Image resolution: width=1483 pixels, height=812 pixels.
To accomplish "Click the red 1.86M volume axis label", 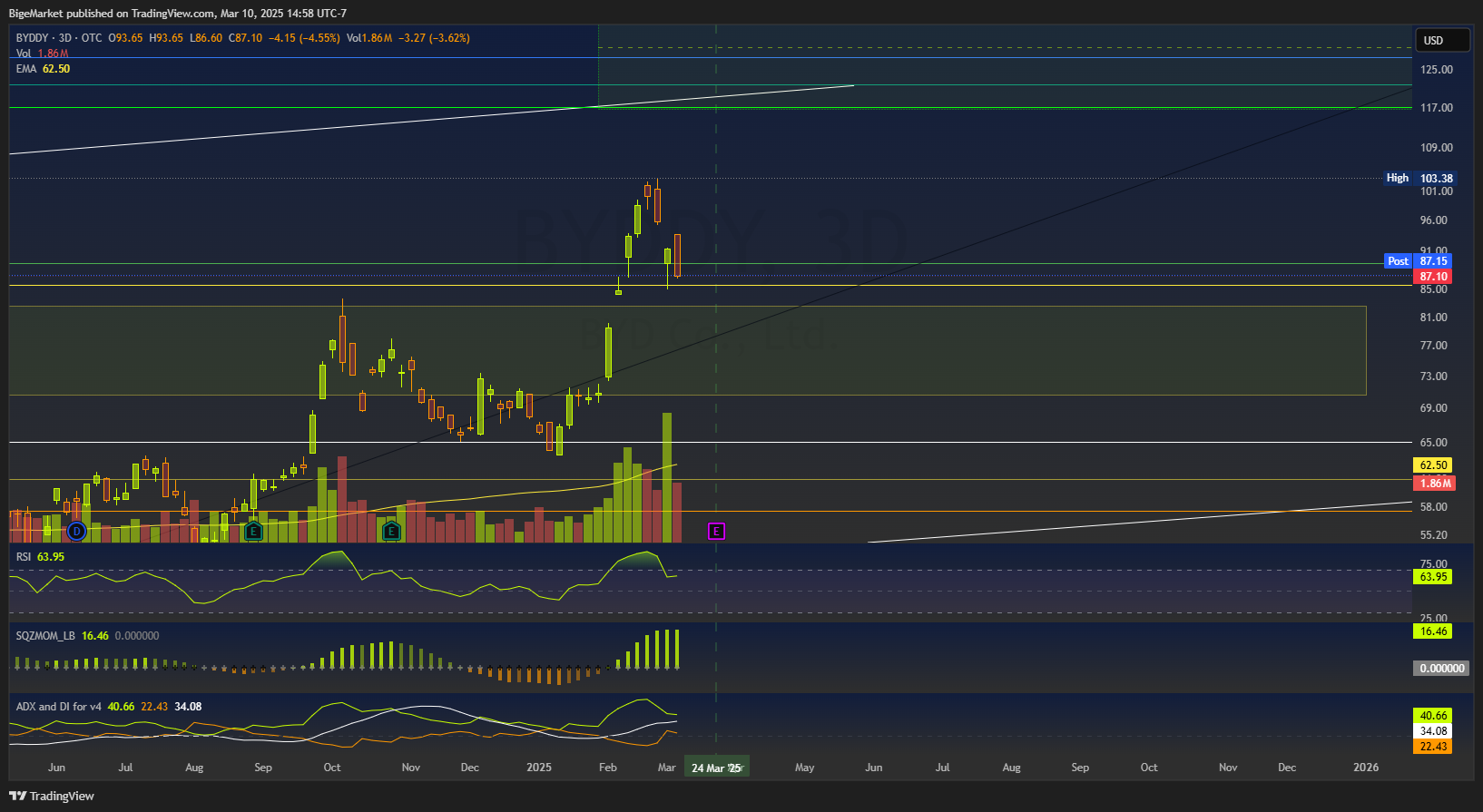I will point(1433,484).
